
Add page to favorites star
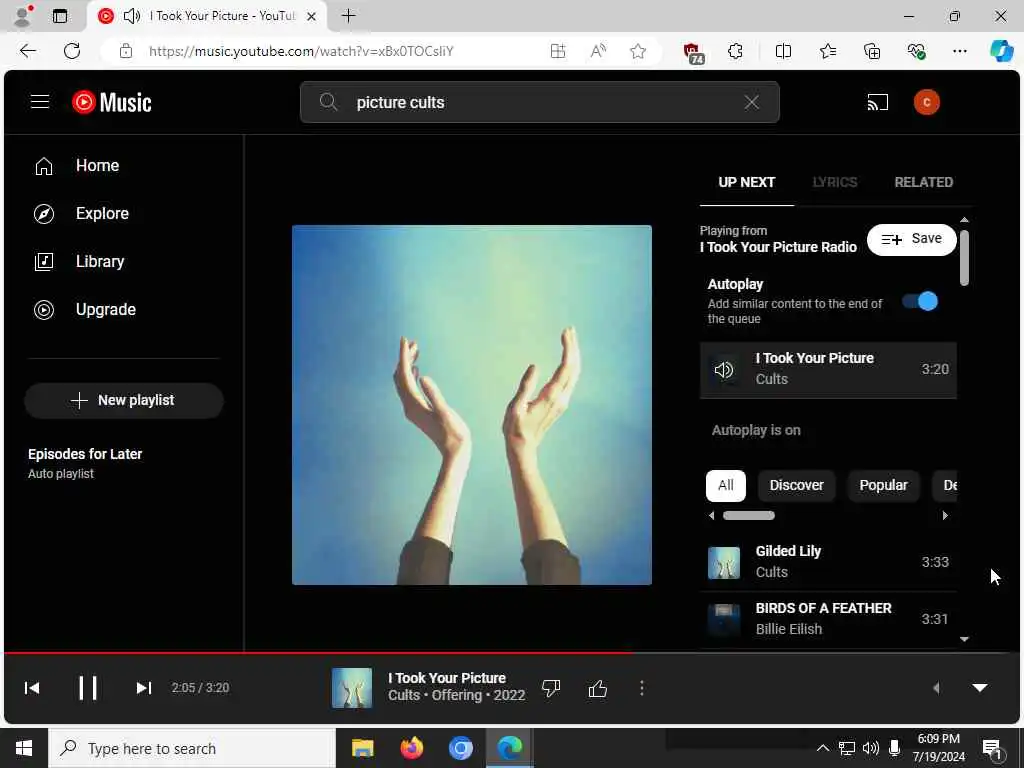[638, 51]
